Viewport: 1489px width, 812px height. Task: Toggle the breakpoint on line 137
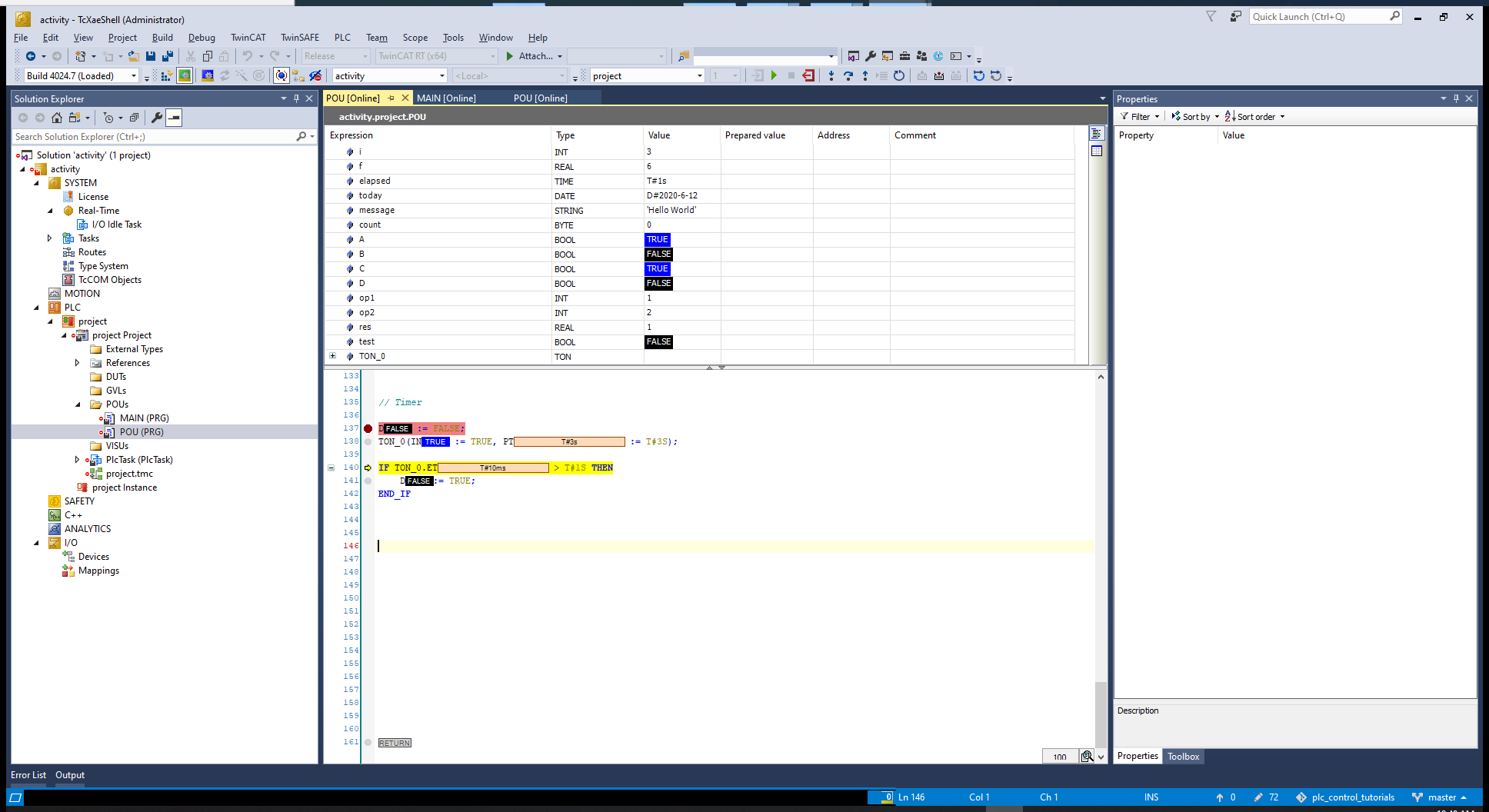pyautogui.click(x=368, y=428)
